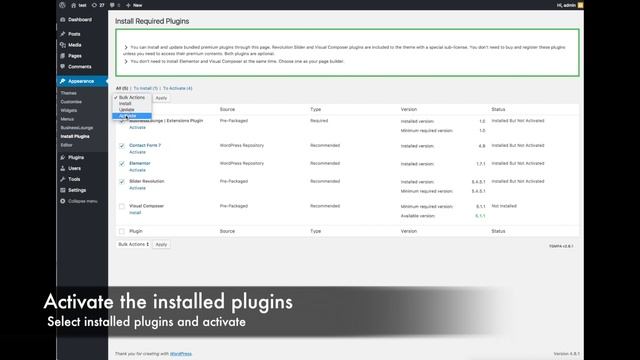The width and height of the screenshot is (640, 360).
Task: Open the Slider Revolution plugin name link
Action: [x=147, y=181]
